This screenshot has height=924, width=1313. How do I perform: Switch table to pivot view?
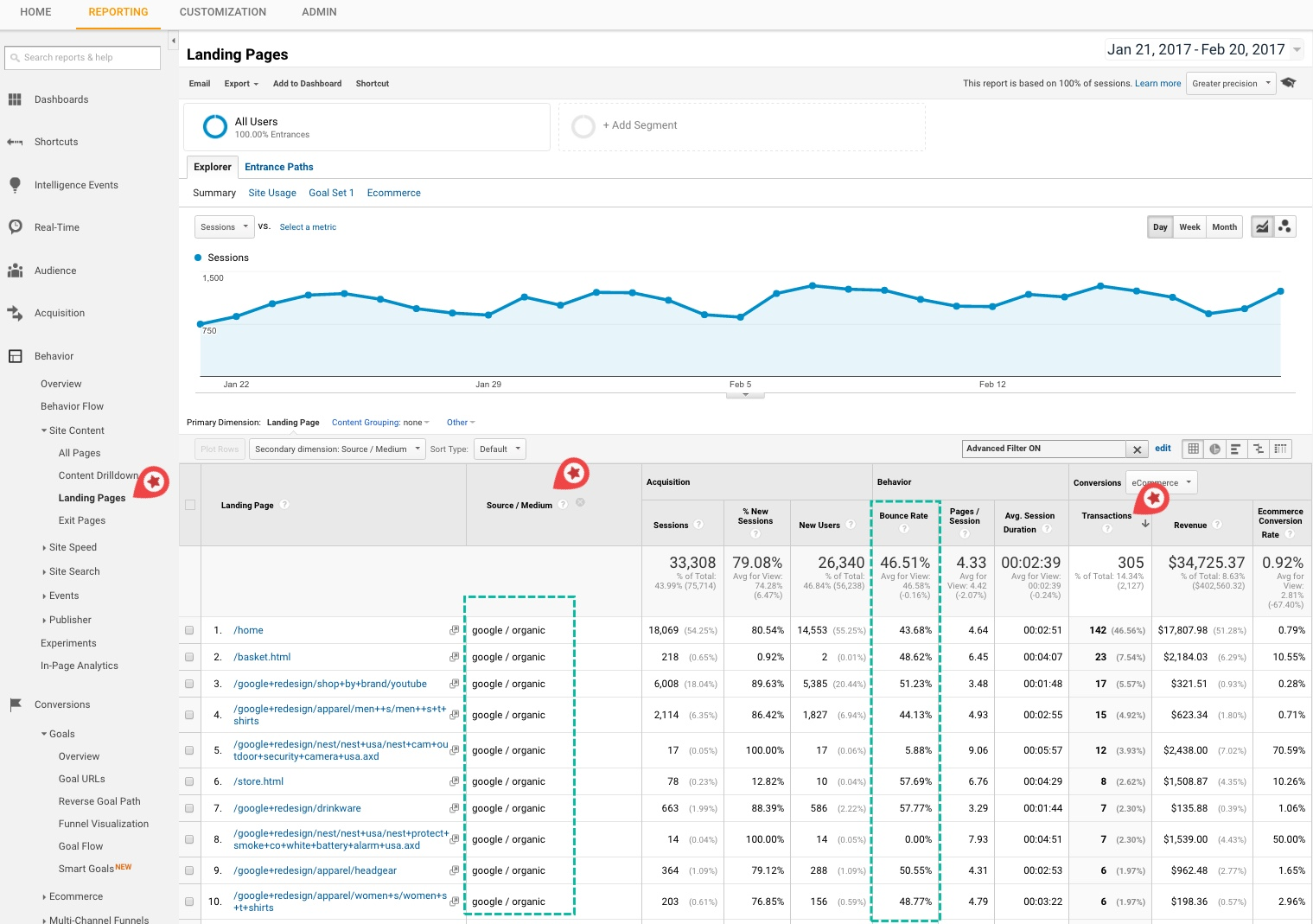click(x=1280, y=449)
